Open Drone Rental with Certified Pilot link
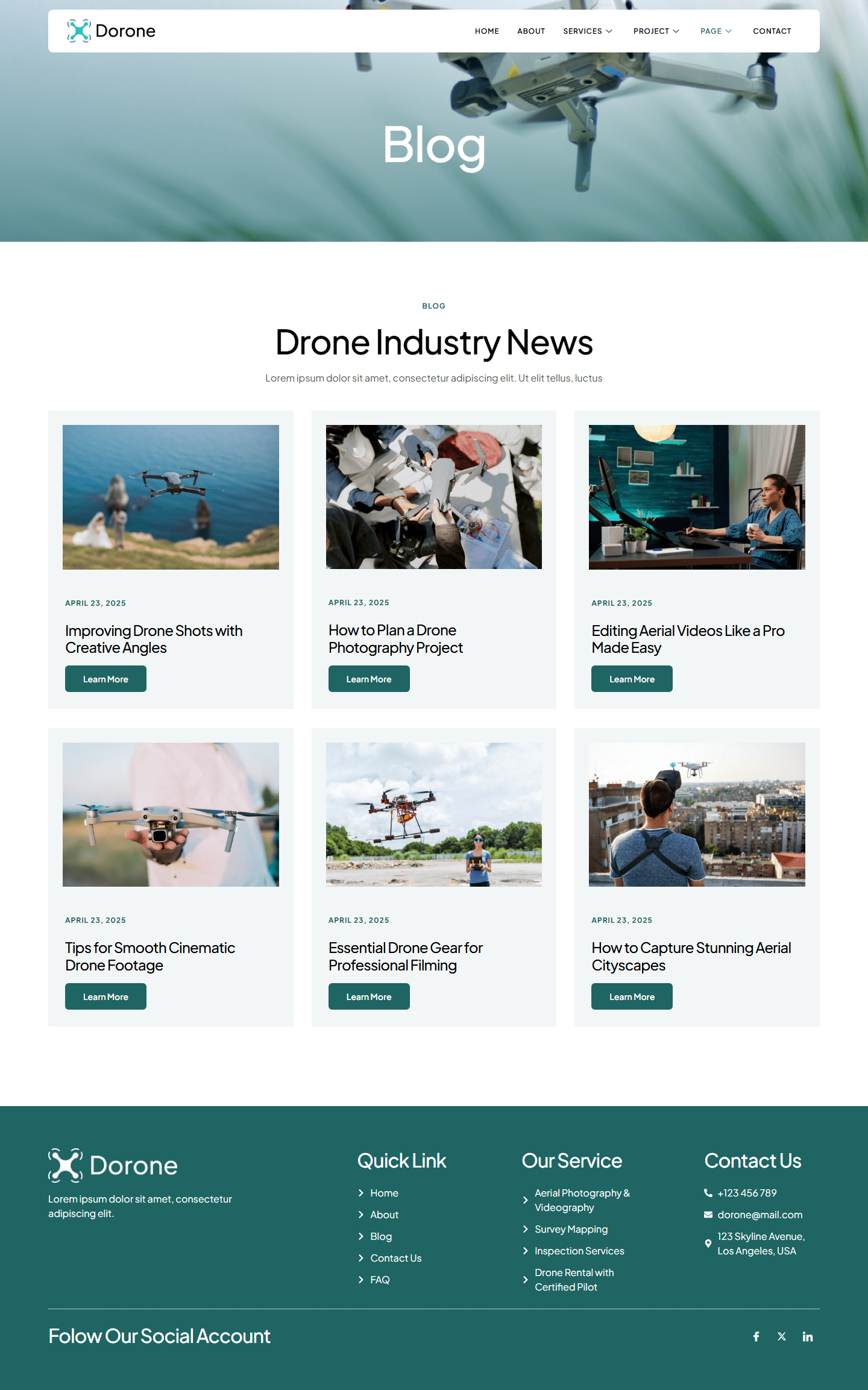 [574, 1280]
